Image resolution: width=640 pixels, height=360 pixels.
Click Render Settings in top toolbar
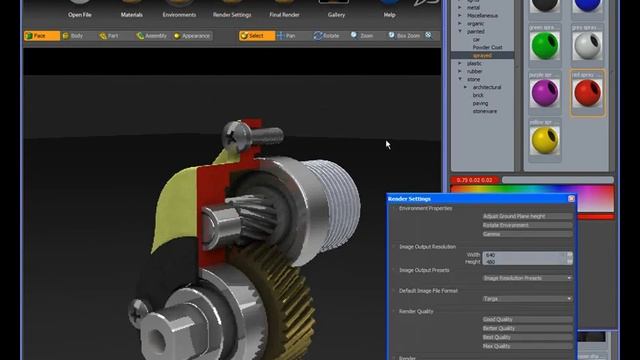232,9
